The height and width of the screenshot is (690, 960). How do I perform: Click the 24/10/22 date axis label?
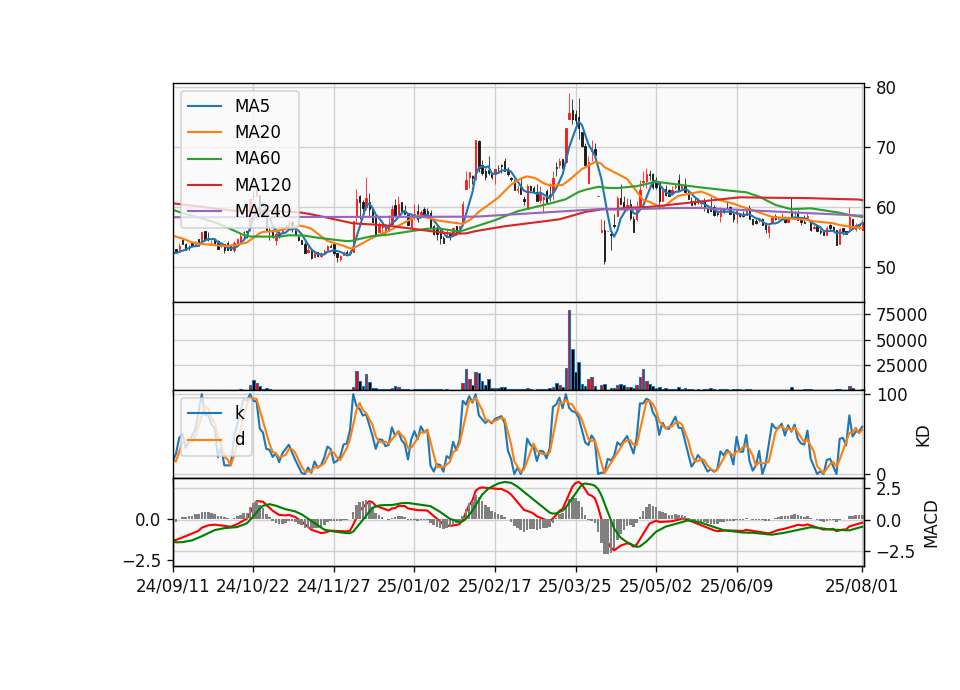point(253,586)
